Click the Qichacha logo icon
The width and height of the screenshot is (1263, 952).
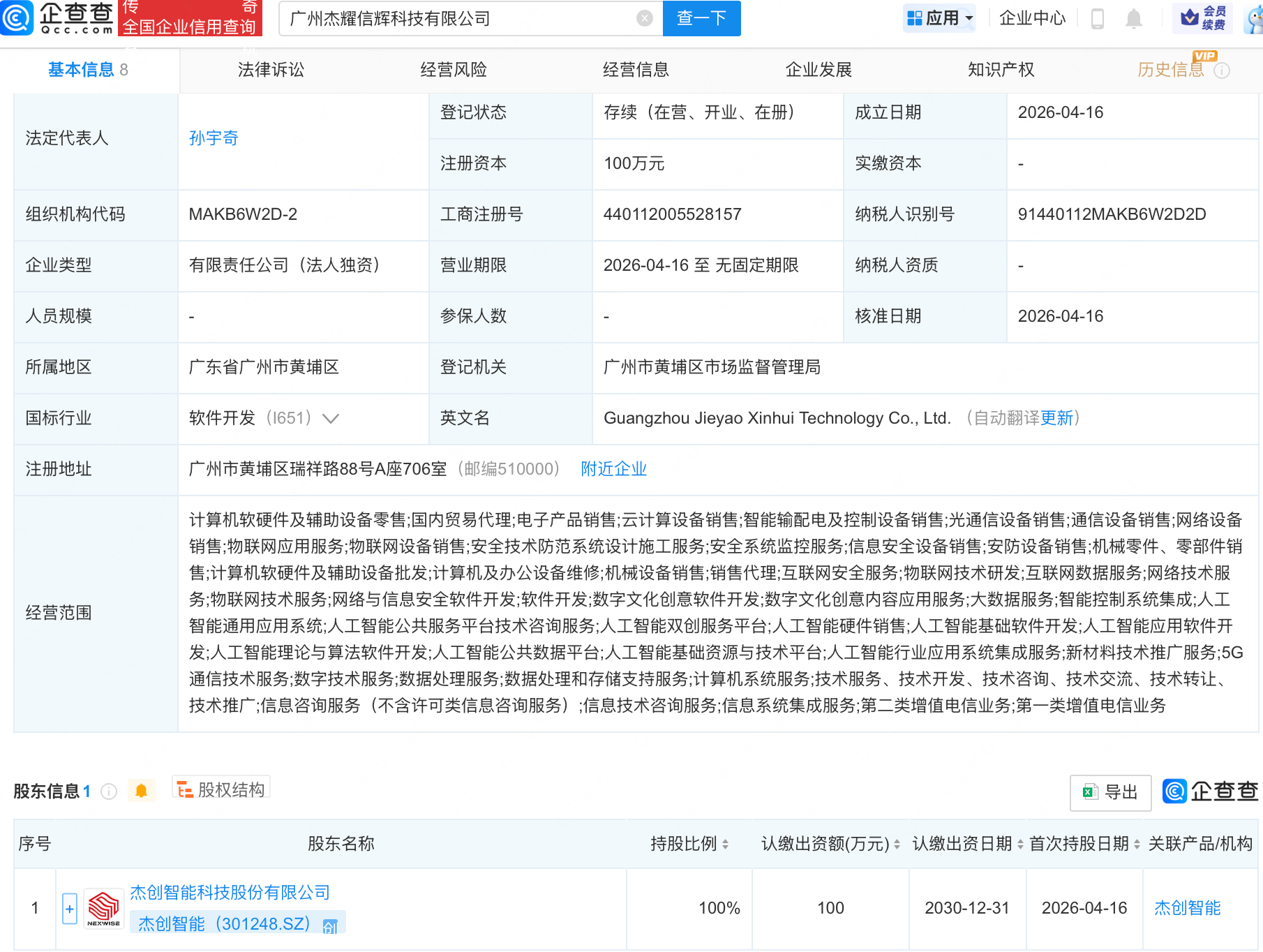pos(17,18)
